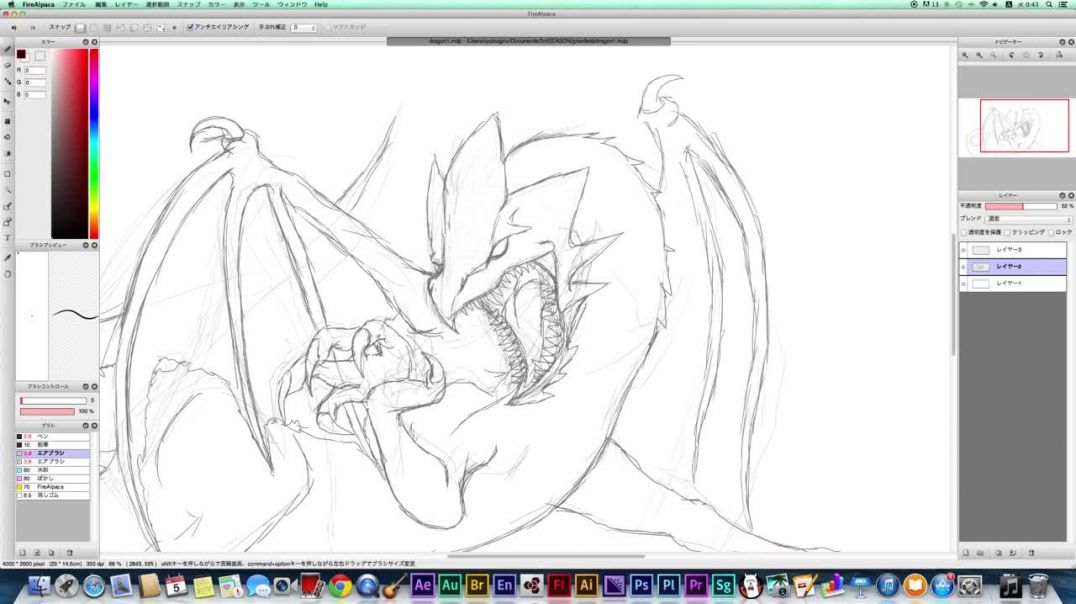1076x604 pixels.
Task: Click the 手ぶれ補正 correction stepper
Action: tap(313, 27)
